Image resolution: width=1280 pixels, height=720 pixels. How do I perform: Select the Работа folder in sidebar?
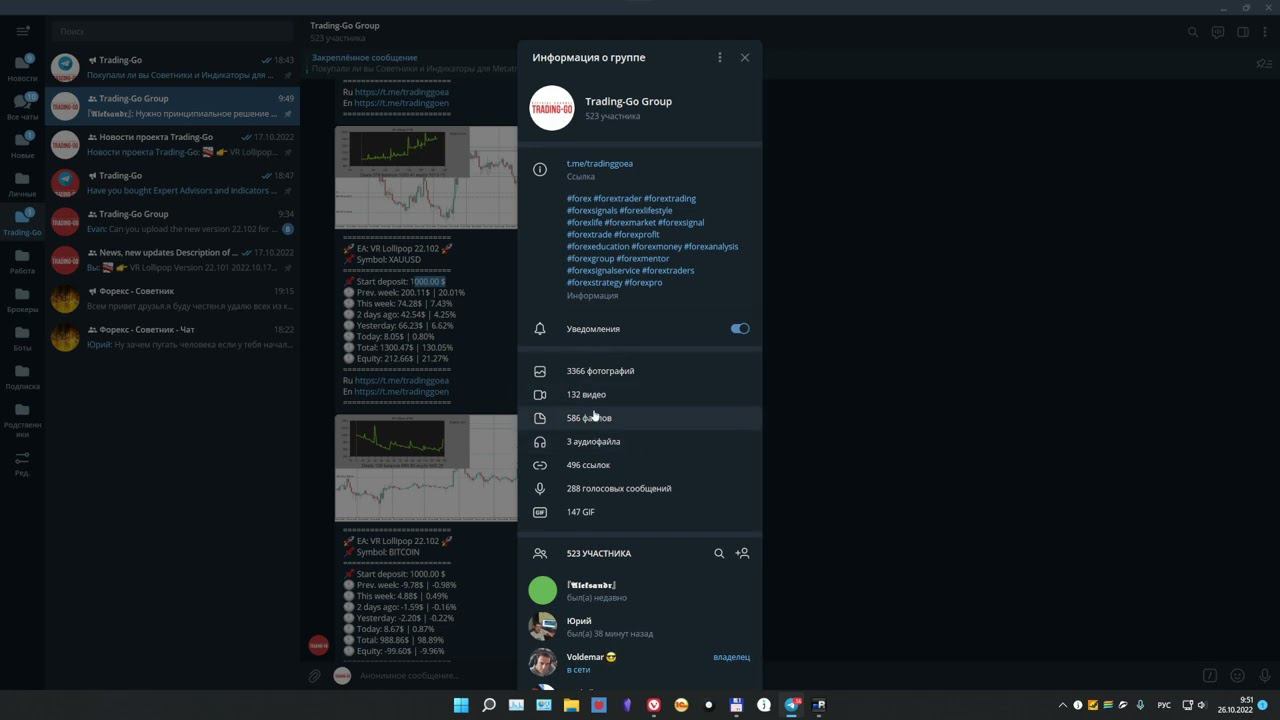pyautogui.click(x=22, y=261)
